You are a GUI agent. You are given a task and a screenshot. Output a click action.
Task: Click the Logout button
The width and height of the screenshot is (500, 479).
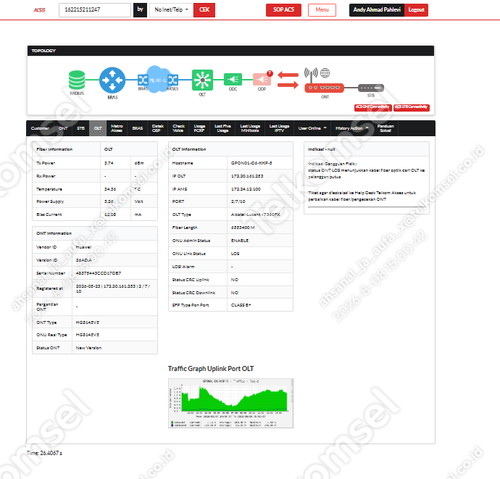[x=416, y=10]
